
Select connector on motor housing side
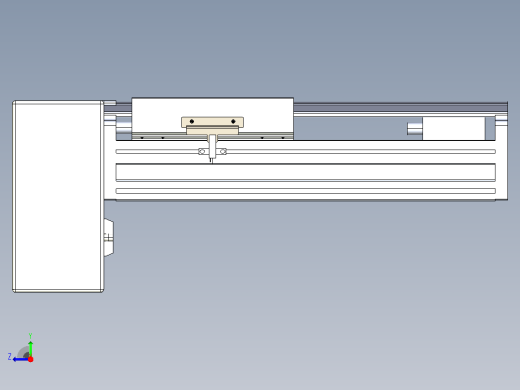(109, 238)
